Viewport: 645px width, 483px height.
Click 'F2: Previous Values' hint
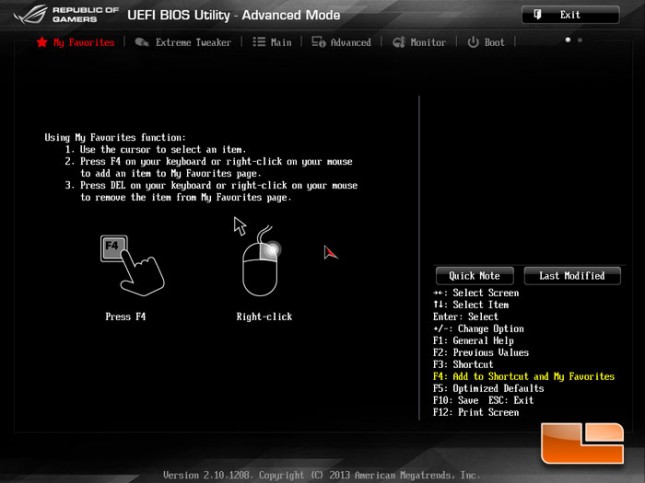click(481, 353)
